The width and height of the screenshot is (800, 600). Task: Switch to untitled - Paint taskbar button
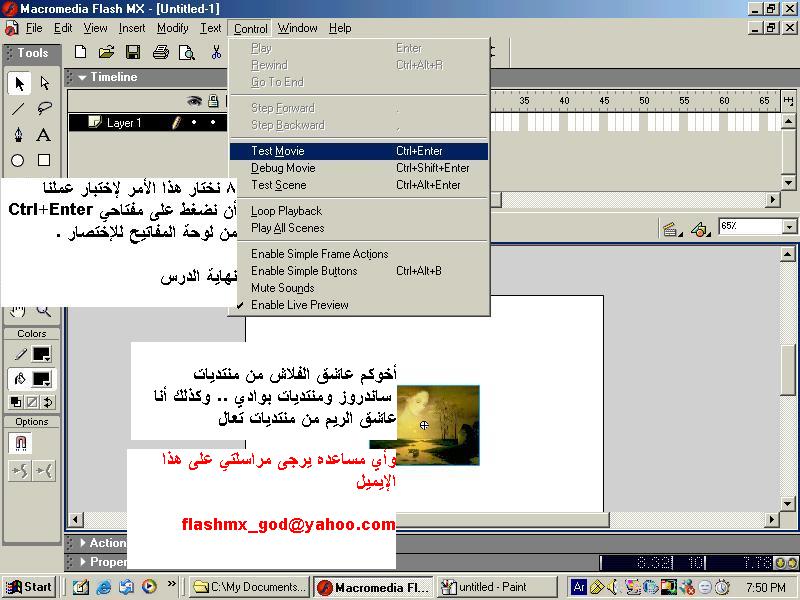click(x=497, y=587)
